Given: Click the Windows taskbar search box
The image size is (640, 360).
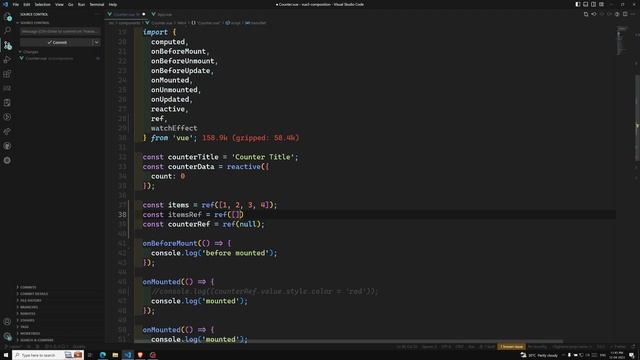Looking at the screenshot, I should click(x=48, y=355).
